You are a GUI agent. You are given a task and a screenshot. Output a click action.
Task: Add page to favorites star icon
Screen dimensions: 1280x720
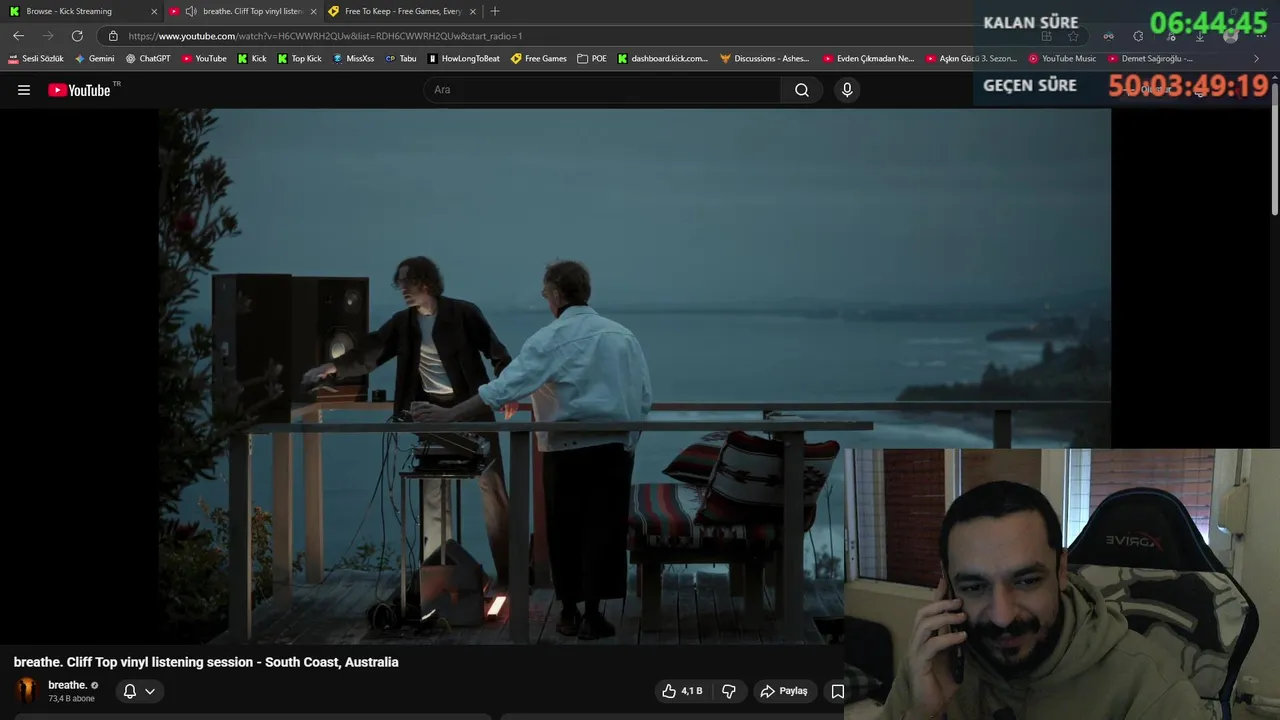(1073, 36)
